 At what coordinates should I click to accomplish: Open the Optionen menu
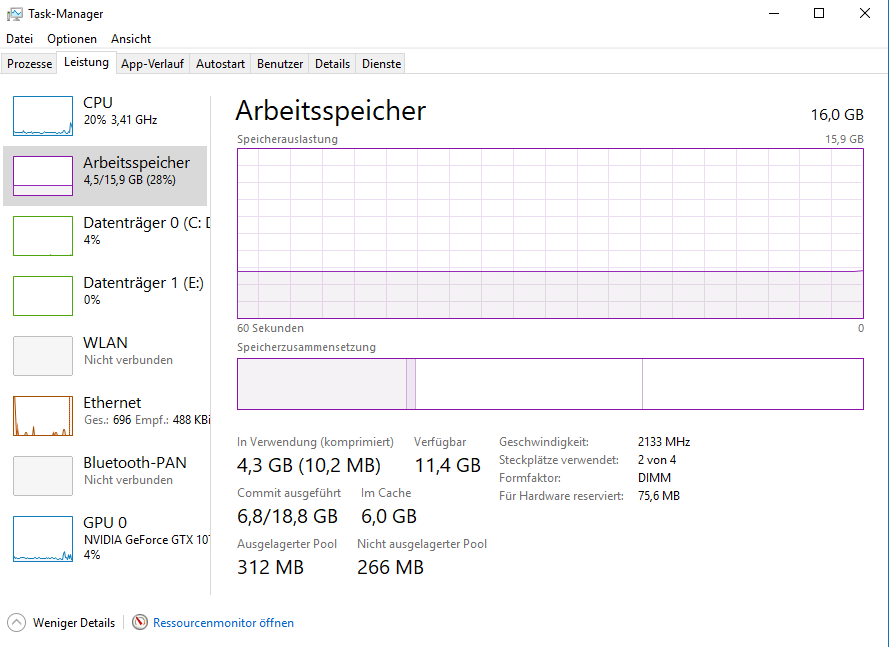[72, 39]
